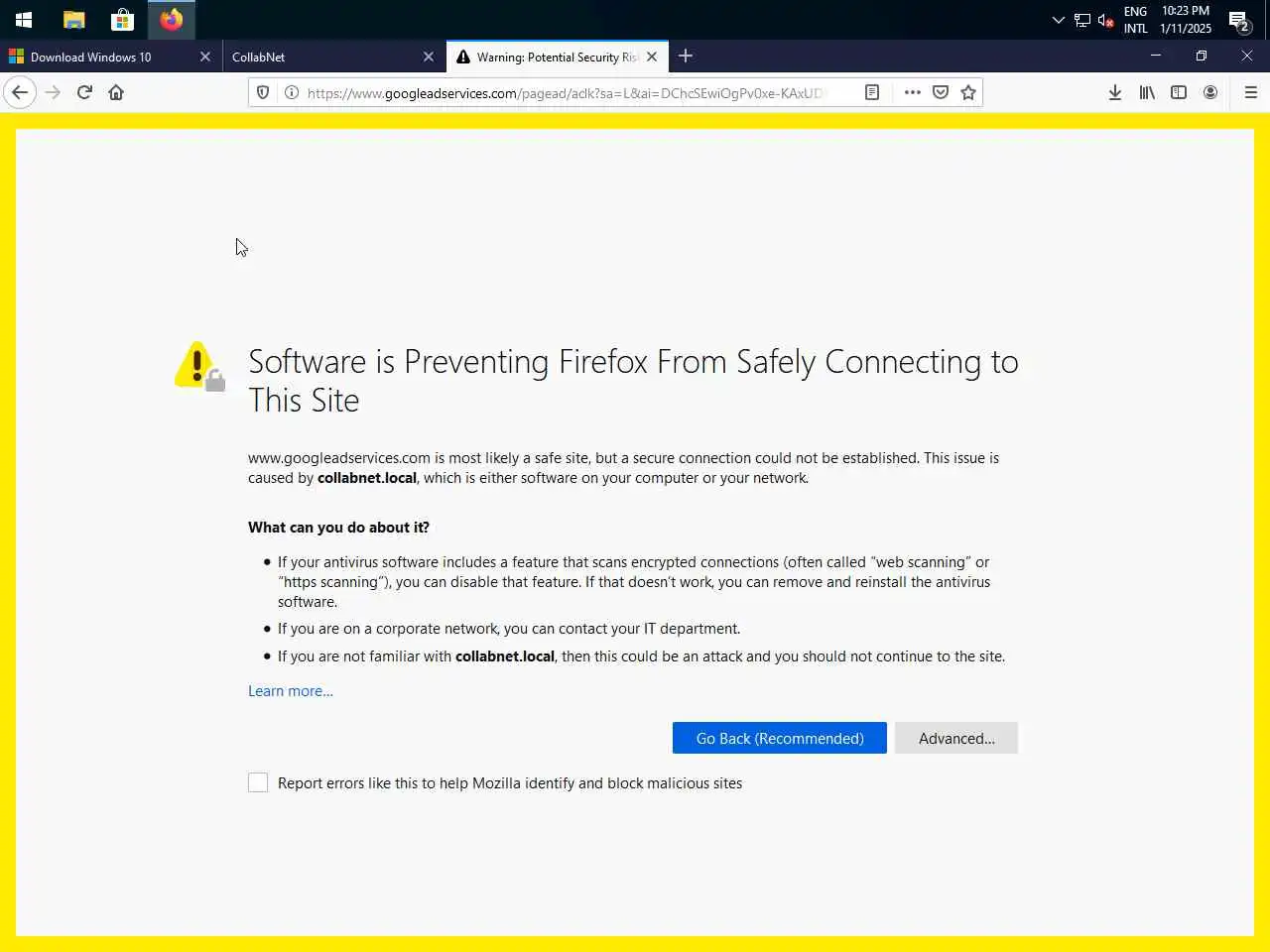Minimize the Firefox window
Screen dimensions: 1270x952
click(1156, 57)
